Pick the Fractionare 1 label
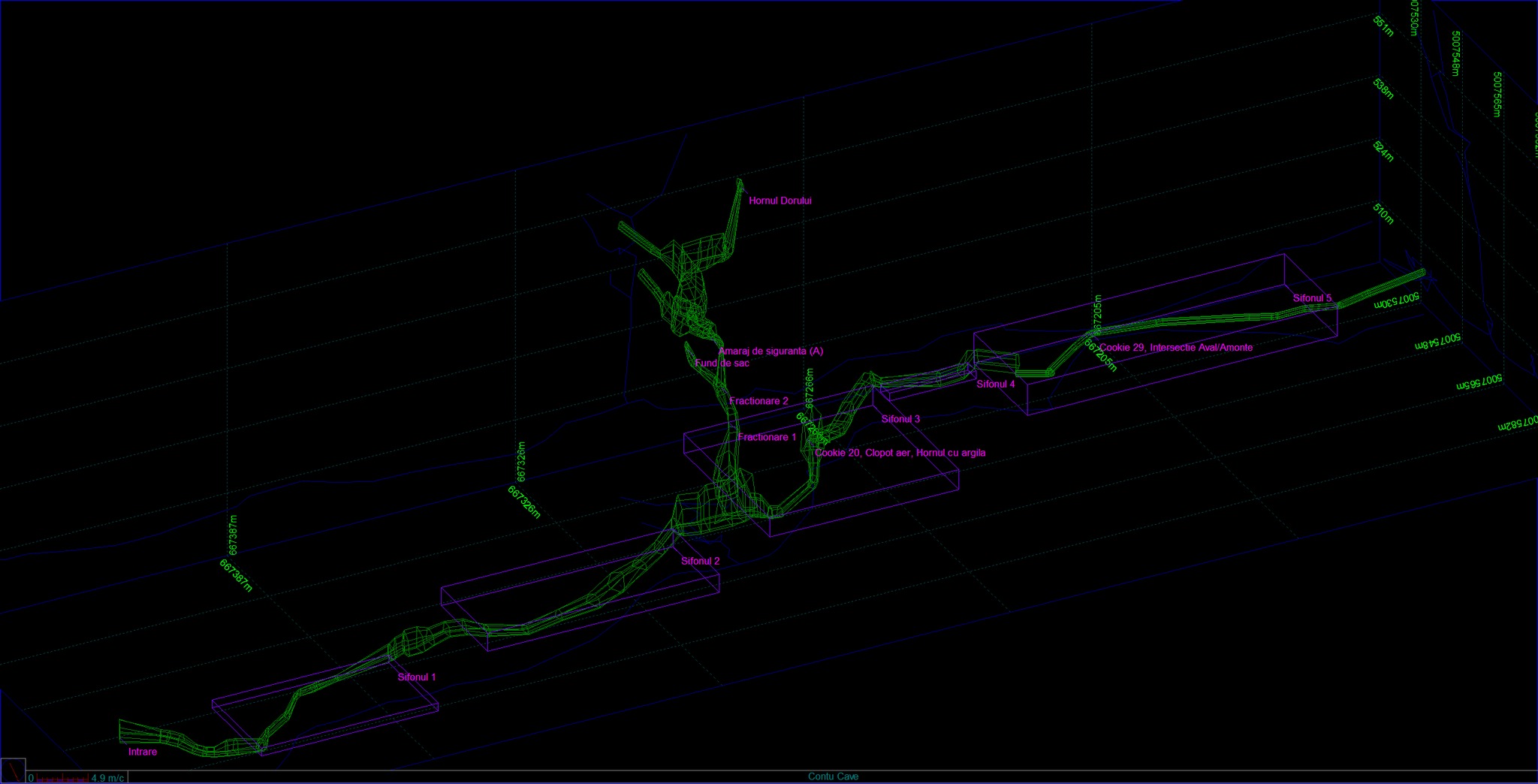This screenshot has height=784, width=1538. tap(767, 437)
